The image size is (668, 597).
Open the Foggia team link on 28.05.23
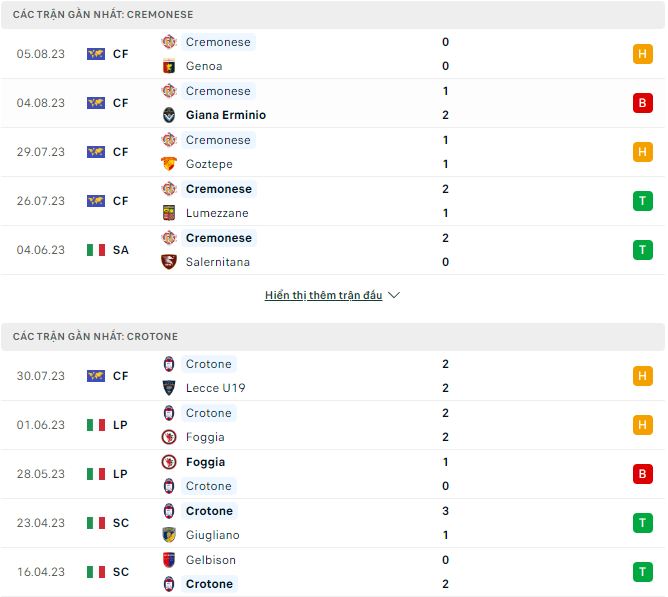tap(205, 462)
